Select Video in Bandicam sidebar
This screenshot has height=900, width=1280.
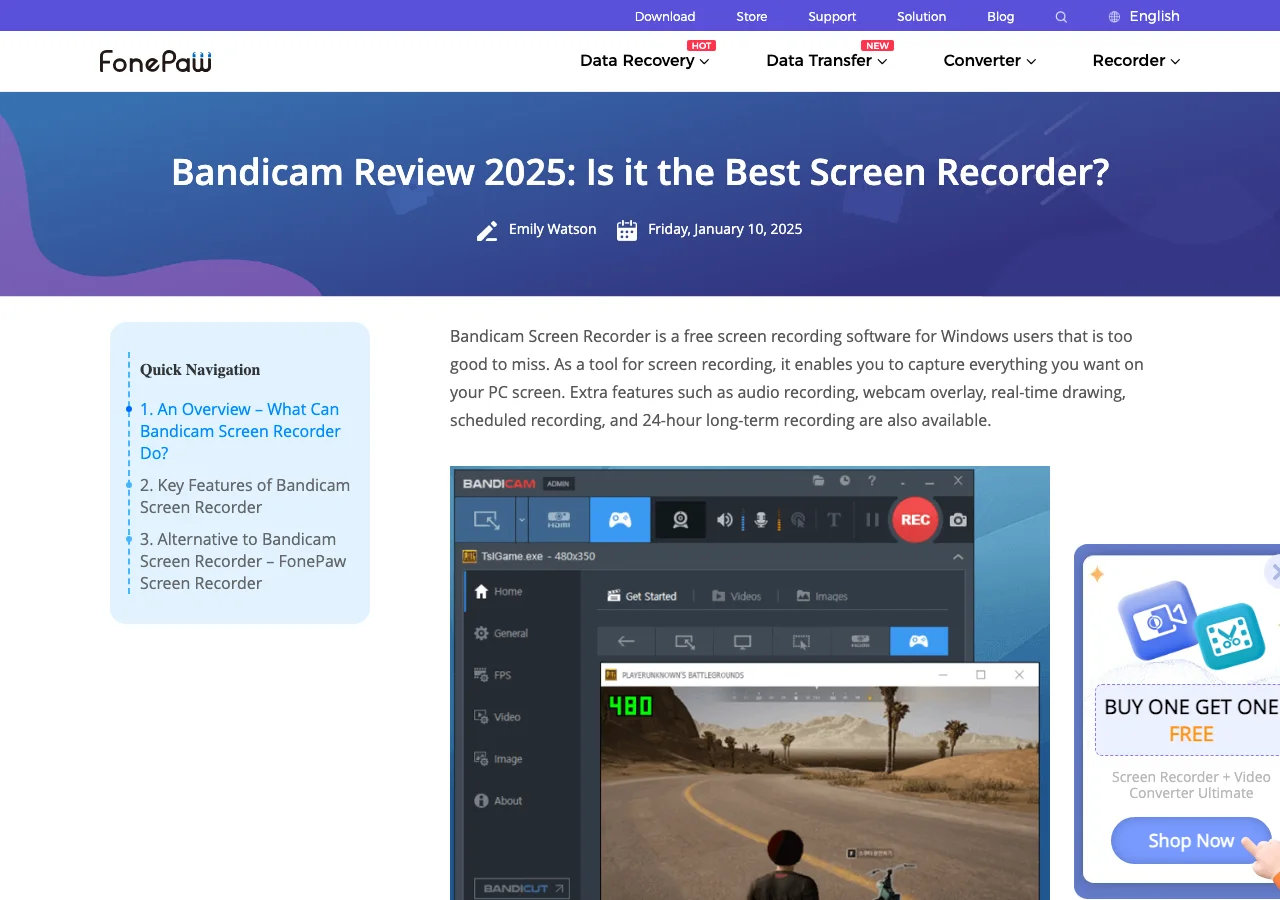[497, 717]
